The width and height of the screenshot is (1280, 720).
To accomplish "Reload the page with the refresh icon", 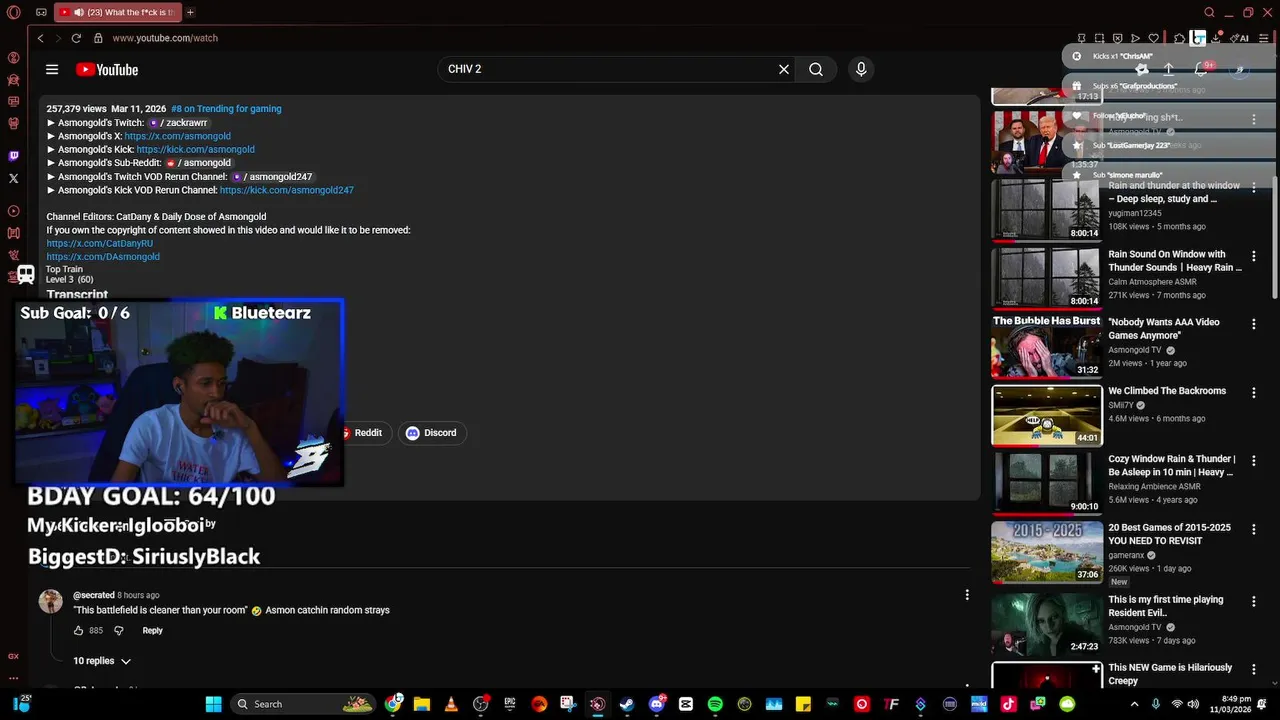I will [76, 38].
